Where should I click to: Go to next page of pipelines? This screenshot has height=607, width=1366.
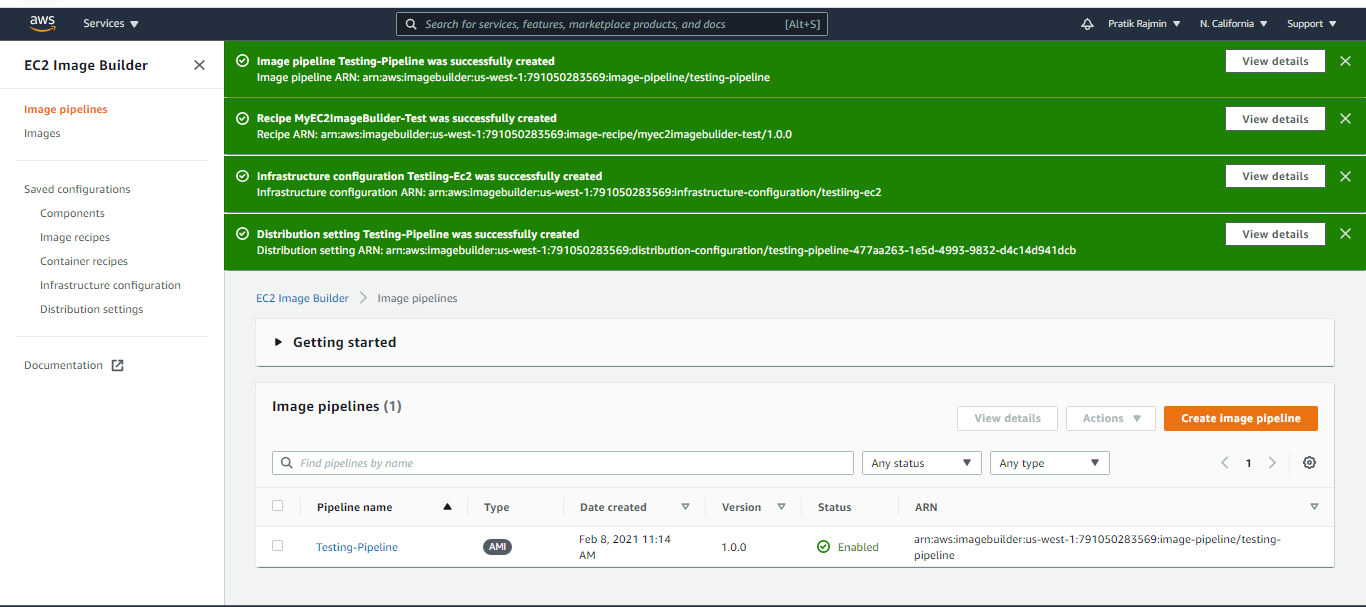tap(1272, 463)
